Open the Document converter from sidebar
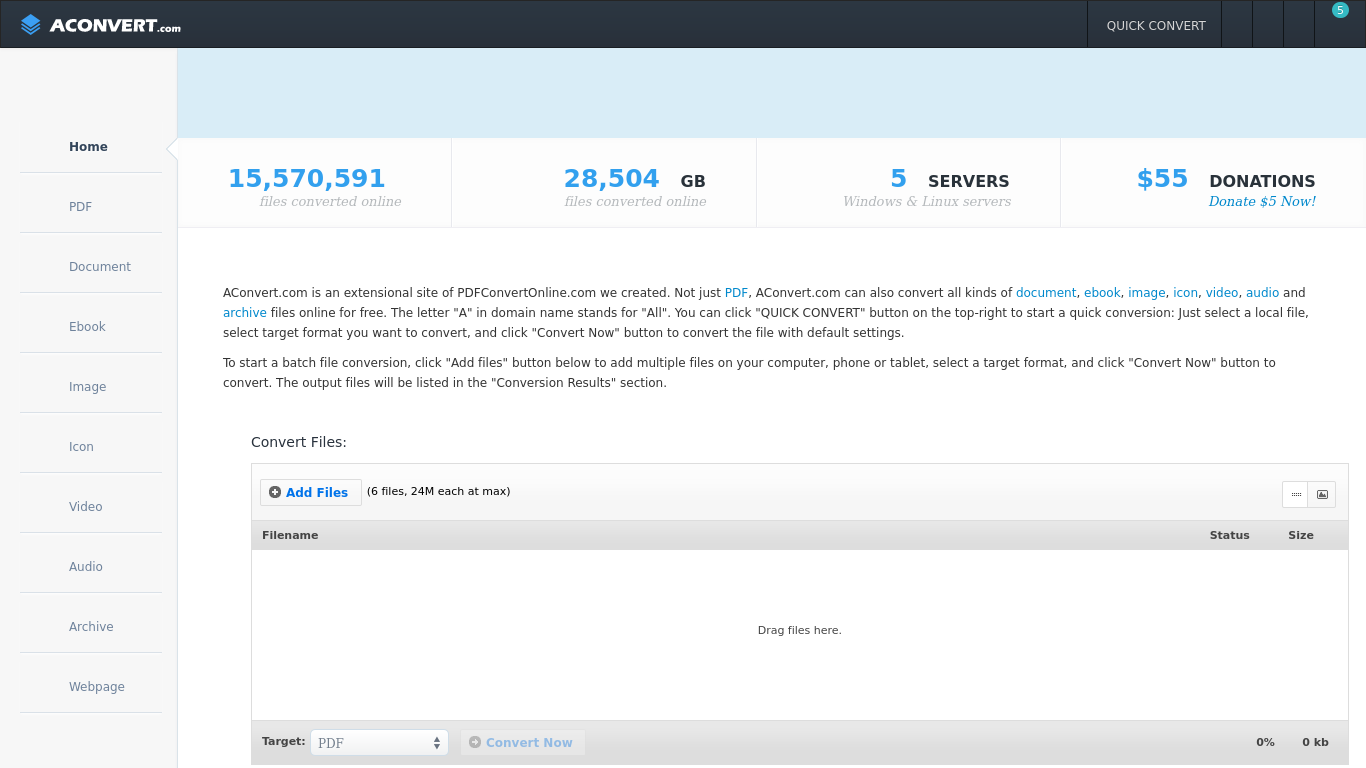Viewport: 1366px width, 768px height. (x=99, y=267)
